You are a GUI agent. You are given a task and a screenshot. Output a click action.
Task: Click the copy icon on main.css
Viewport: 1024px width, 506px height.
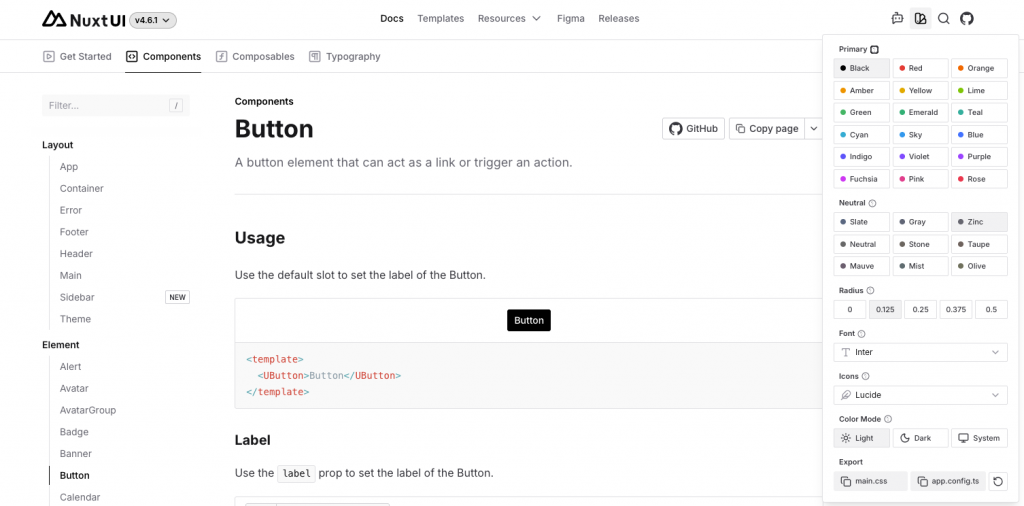click(x=846, y=481)
